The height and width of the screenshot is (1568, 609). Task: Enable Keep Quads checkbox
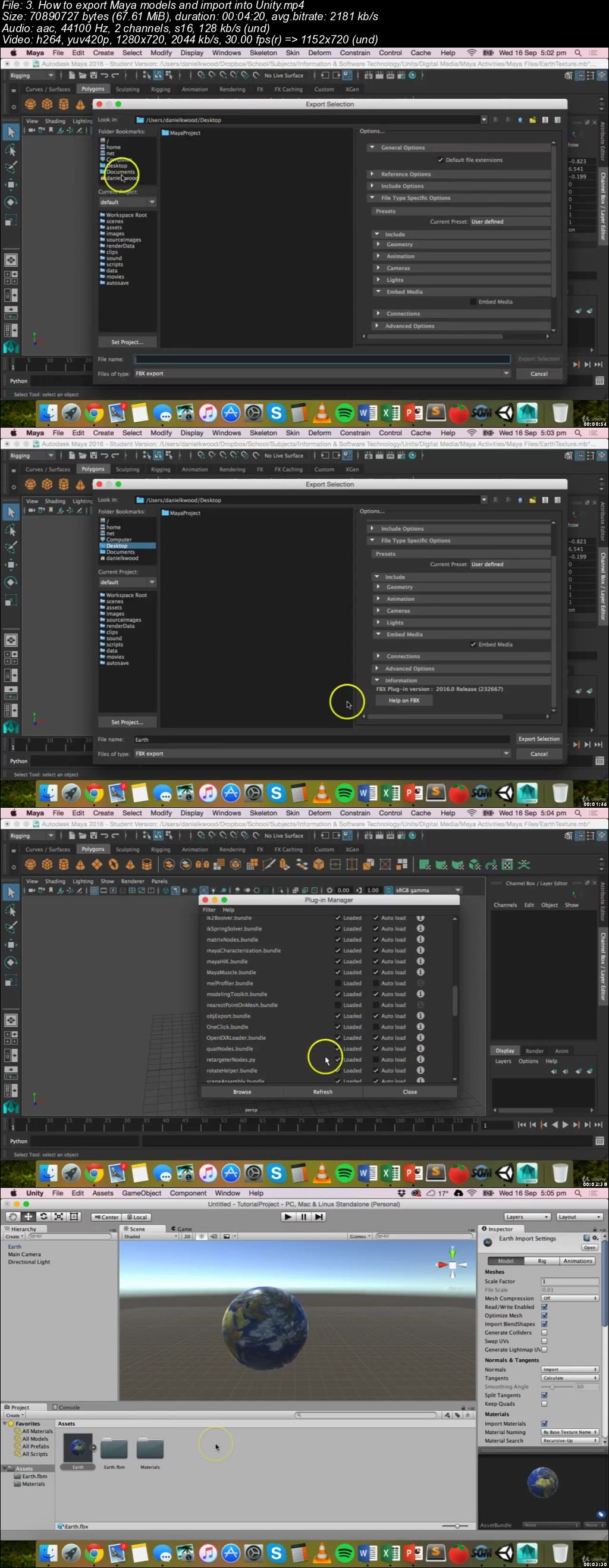click(544, 1404)
